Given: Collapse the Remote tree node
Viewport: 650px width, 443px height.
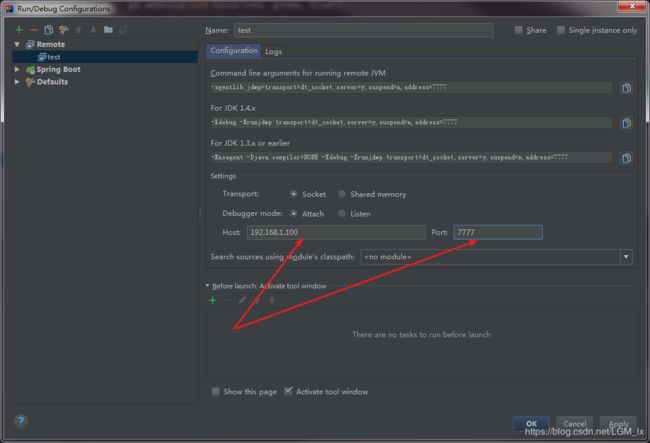Looking at the screenshot, I should (17, 44).
